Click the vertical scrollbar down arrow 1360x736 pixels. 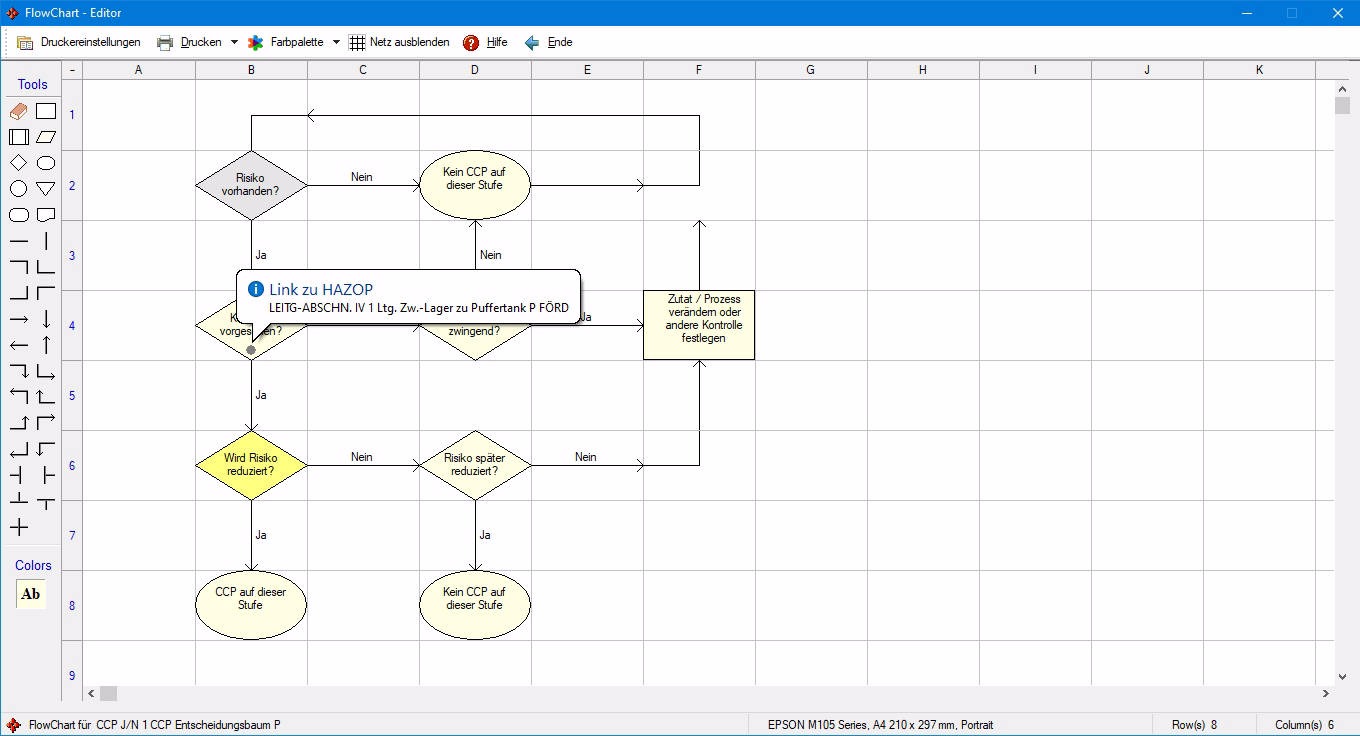[x=1342, y=677]
